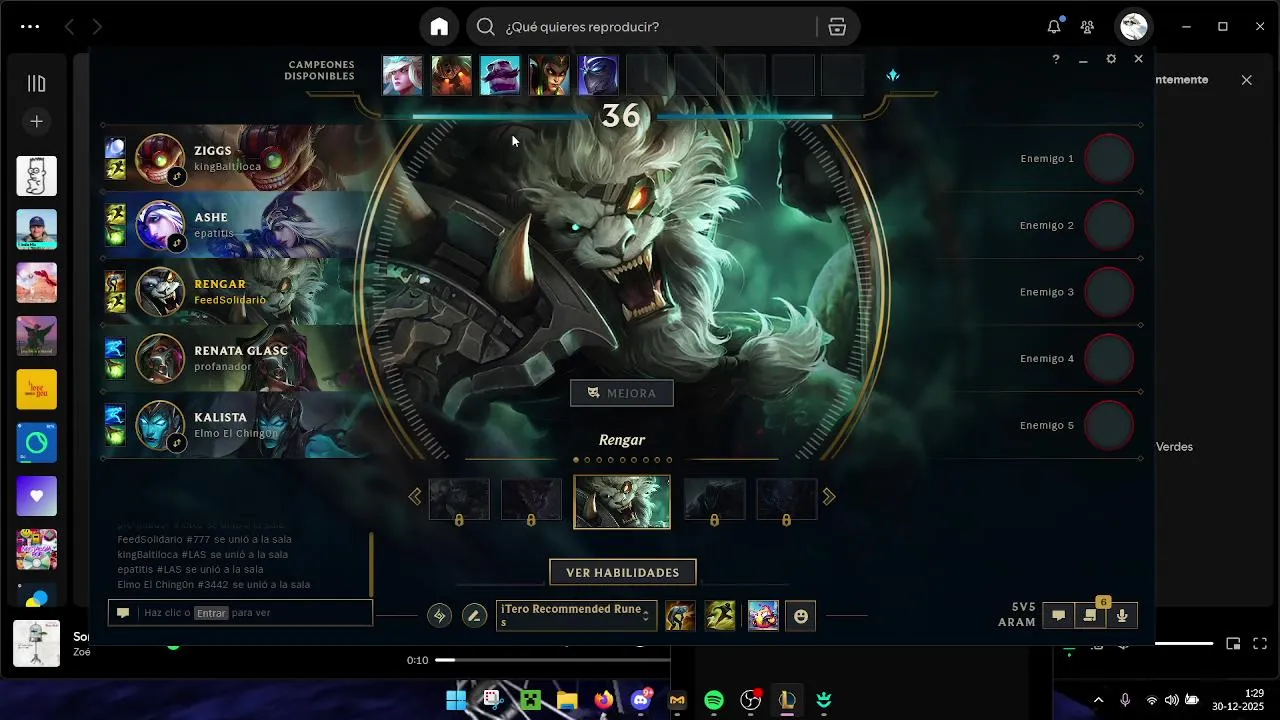Image resolution: width=1280 pixels, height=720 pixels.
Task: Show next skins with right arrow
Action: coord(829,497)
